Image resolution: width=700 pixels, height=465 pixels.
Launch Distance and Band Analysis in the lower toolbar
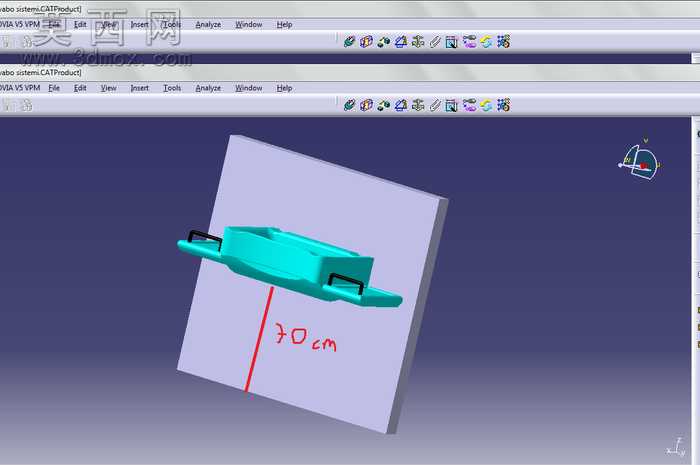coord(383,105)
